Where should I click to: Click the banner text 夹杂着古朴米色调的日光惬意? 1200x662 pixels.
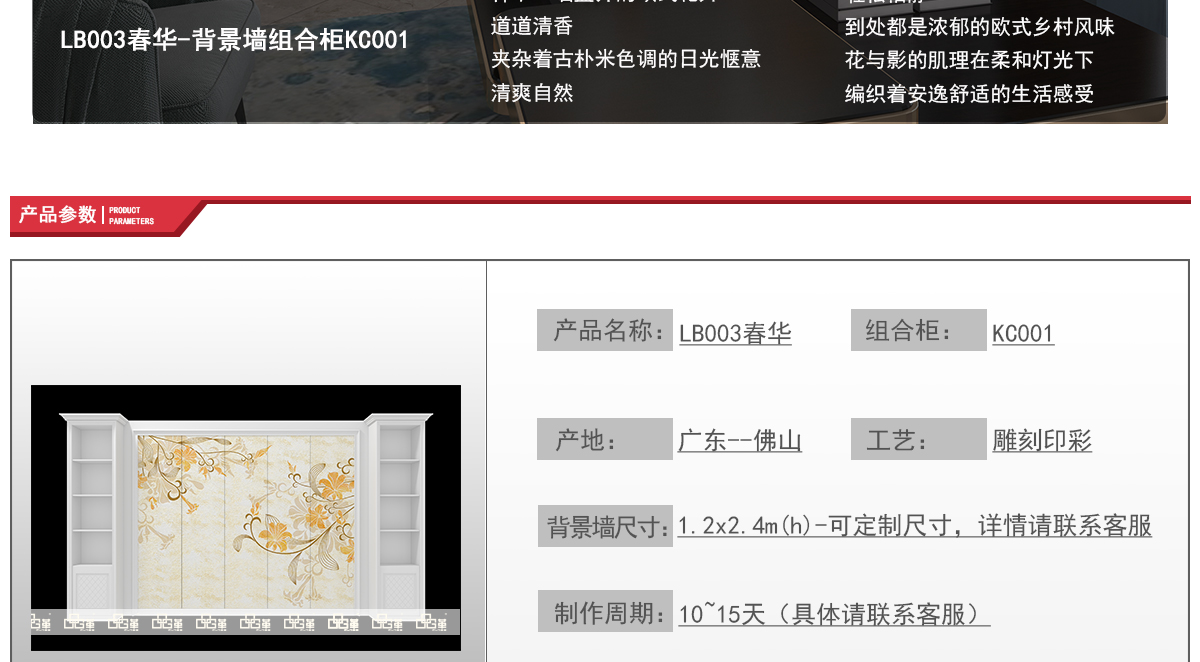(626, 59)
